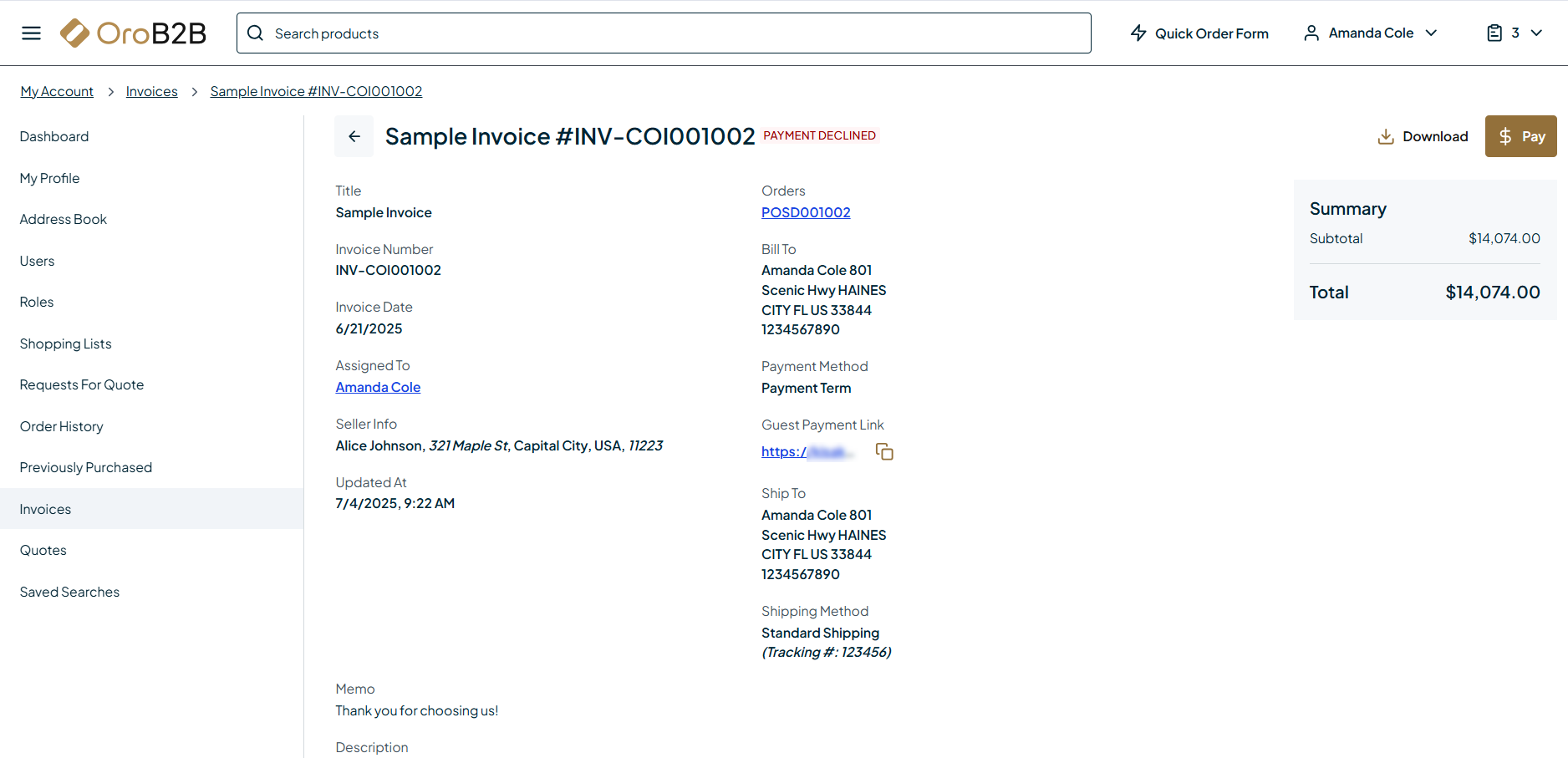This screenshot has height=758, width=1568.
Task: Expand the Amanda Cole user menu
Action: click(1371, 33)
